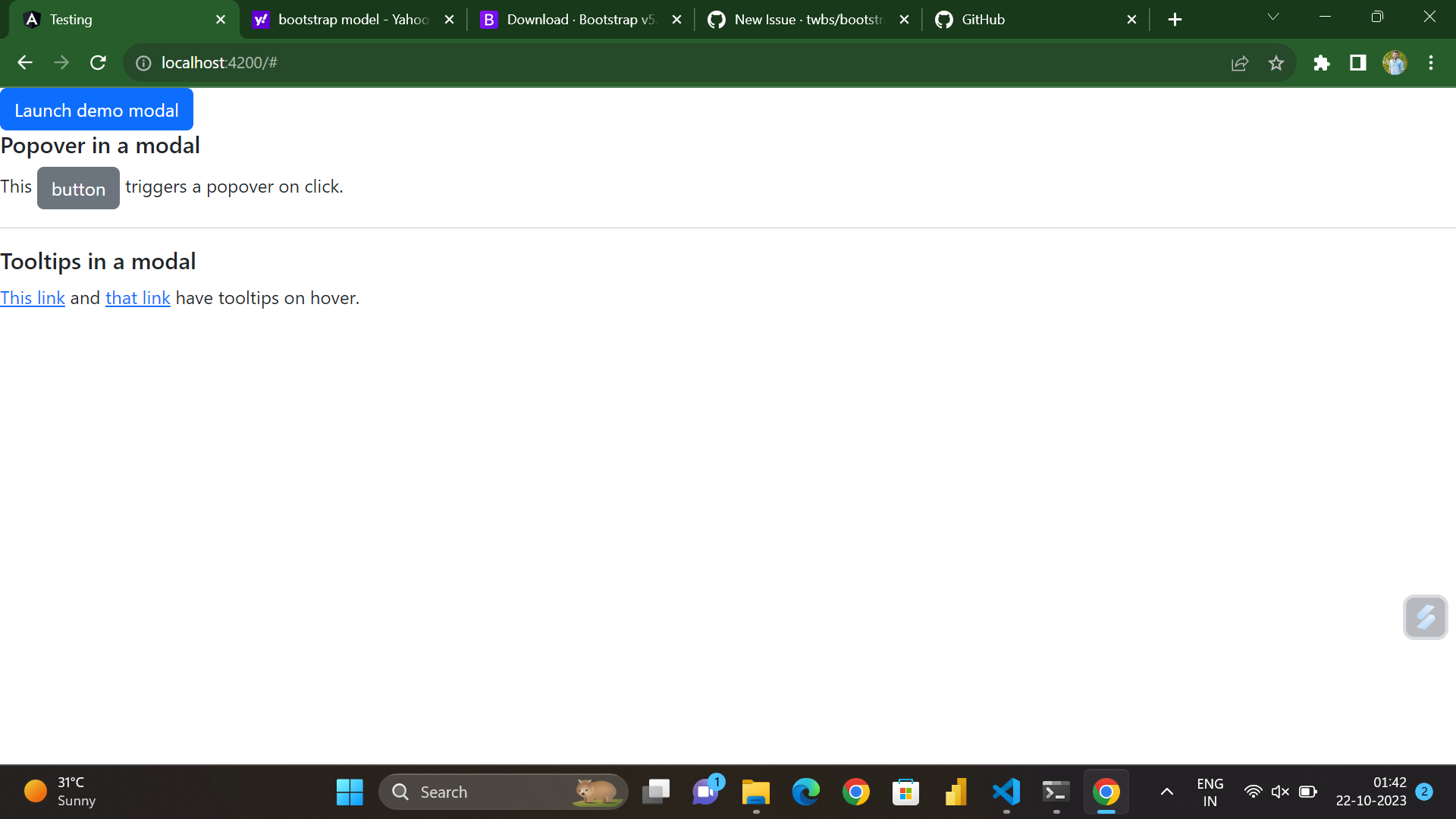
Task: Check the battery level indicator
Action: click(1308, 791)
